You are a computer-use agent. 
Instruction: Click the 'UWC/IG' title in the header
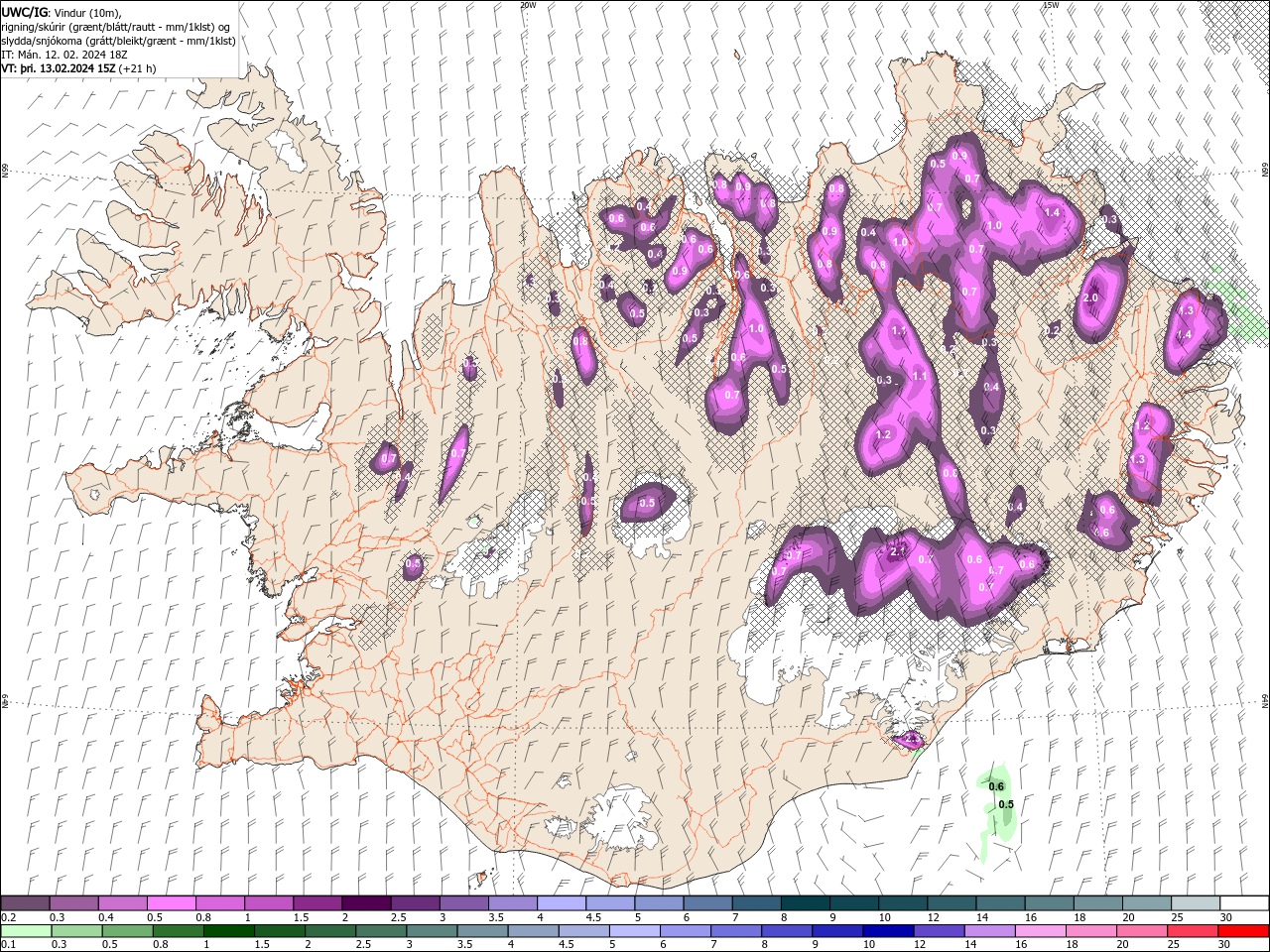24,12
